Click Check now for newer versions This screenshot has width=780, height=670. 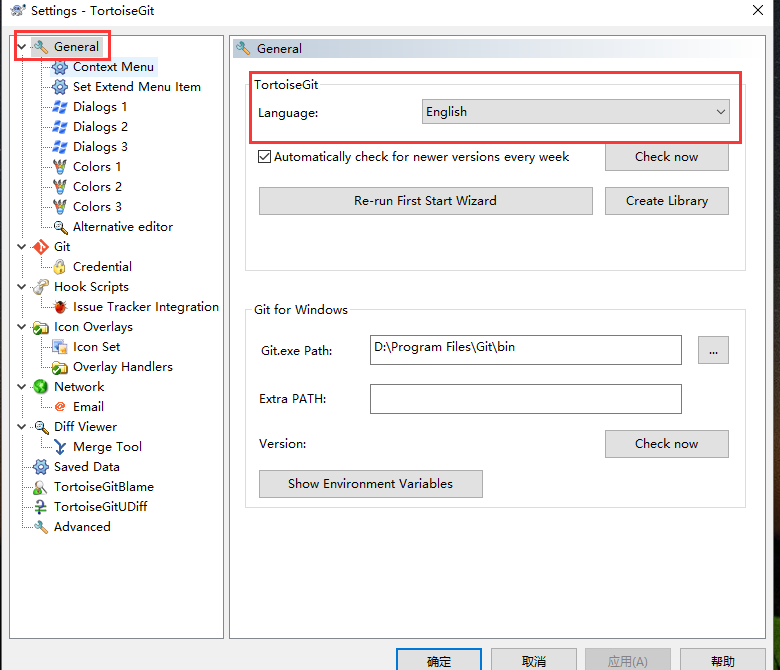coord(667,157)
